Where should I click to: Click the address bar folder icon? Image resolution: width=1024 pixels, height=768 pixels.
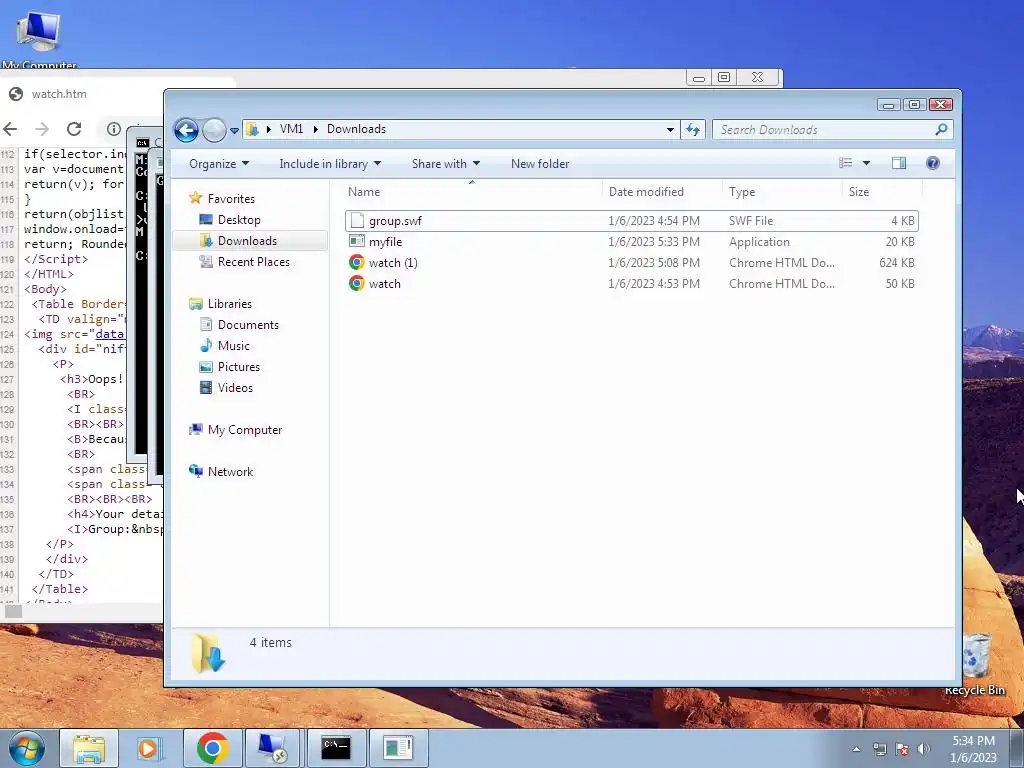[252, 129]
